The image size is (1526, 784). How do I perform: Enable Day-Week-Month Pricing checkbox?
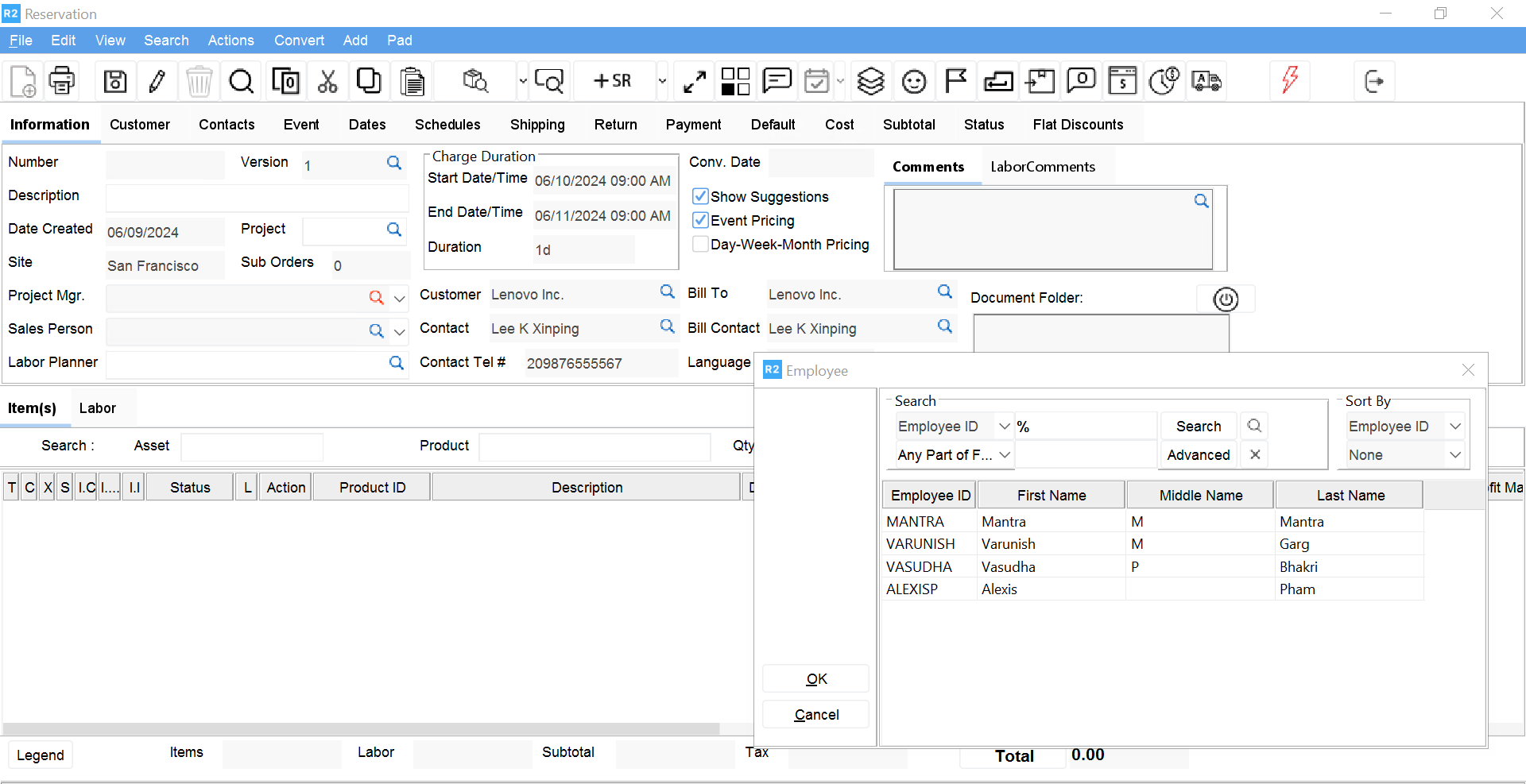(700, 244)
